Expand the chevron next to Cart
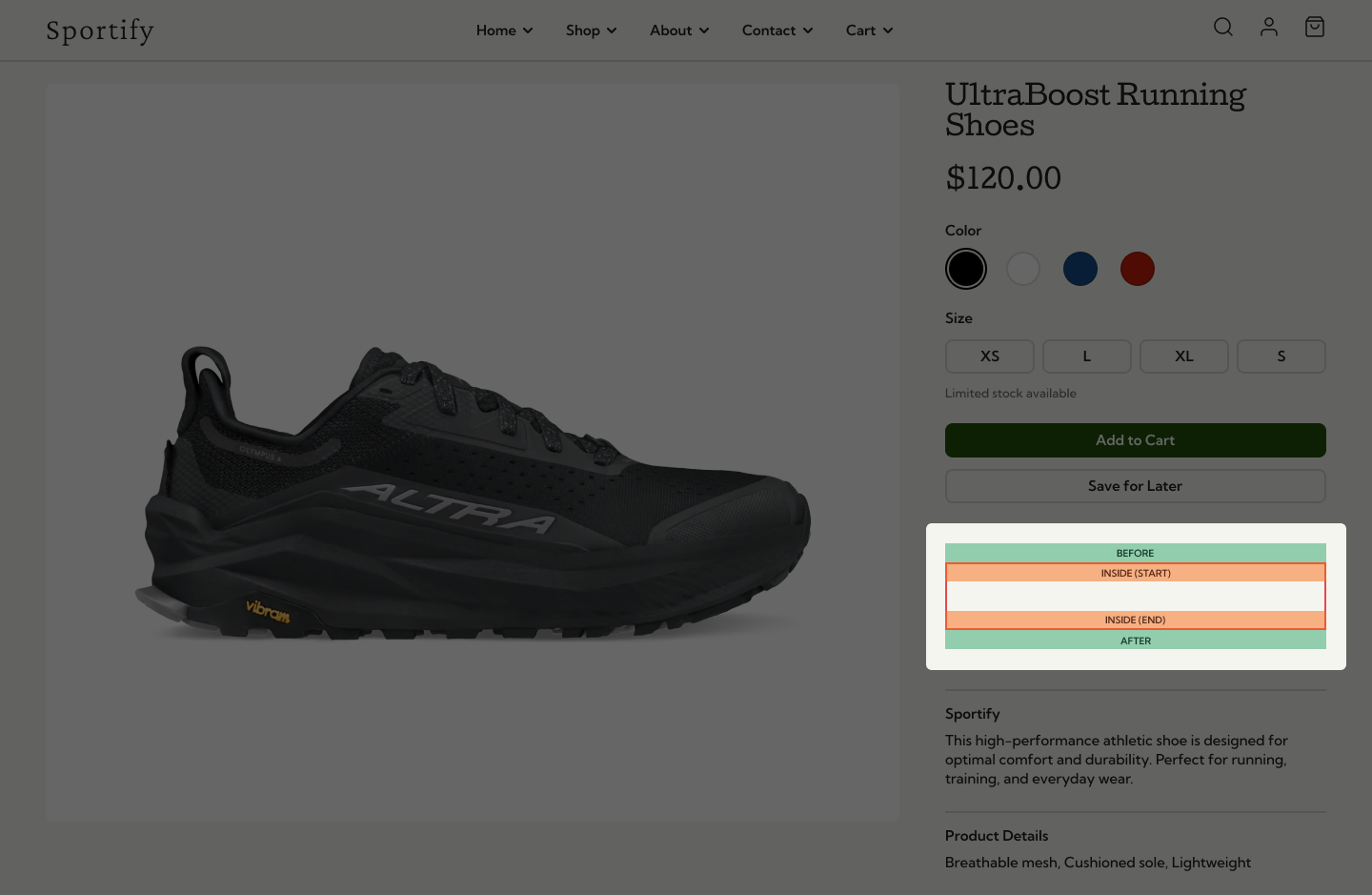Image resolution: width=1372 pixels, height=895 pixels. point(888,31)
